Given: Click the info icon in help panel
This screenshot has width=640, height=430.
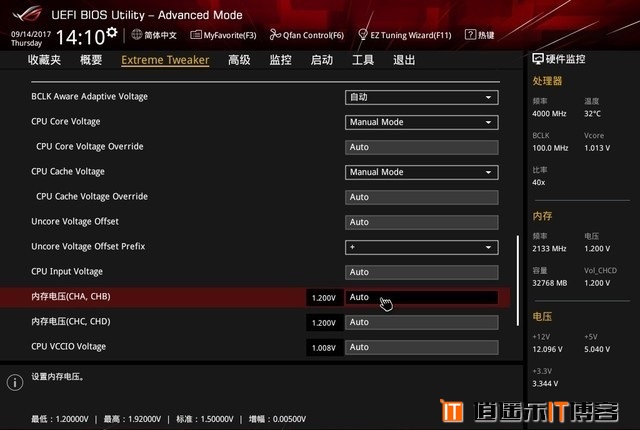Looking at the screenshot, I should tap(15, 382).
